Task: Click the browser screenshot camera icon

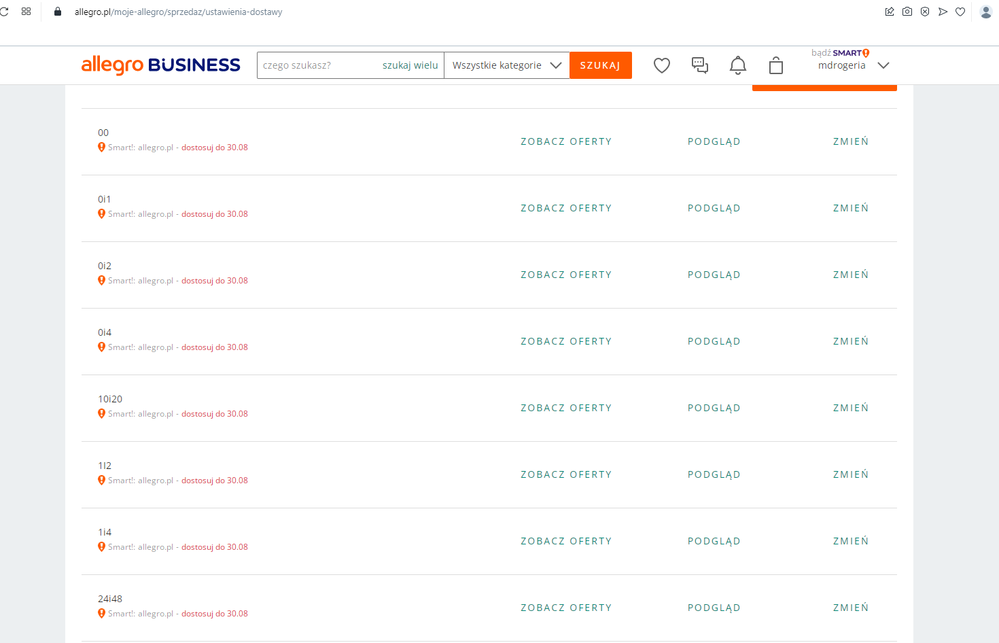Action: click(x=907, y=11)
